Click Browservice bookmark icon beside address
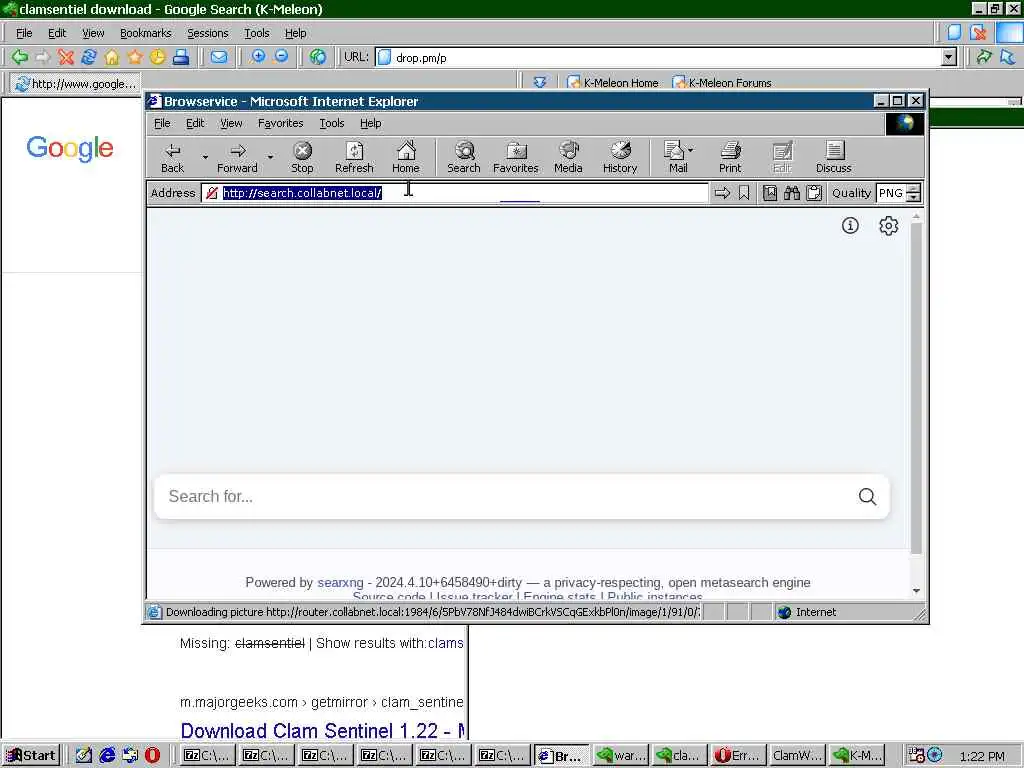Image resolution: width=1024 pixels, height=768 pixels. click(x=744, y=193)
